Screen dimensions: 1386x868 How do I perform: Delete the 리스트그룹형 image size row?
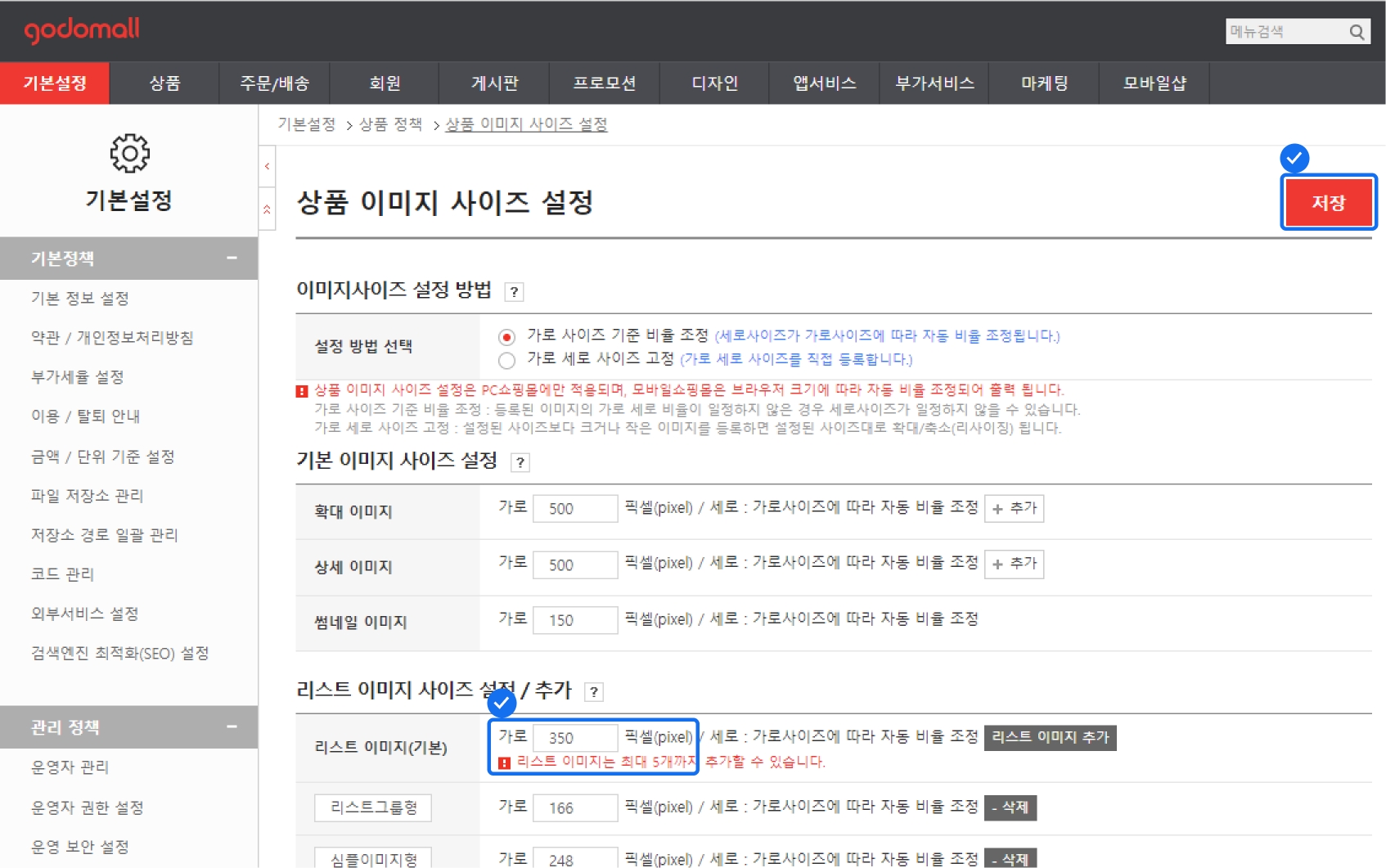pos(1010,807)
